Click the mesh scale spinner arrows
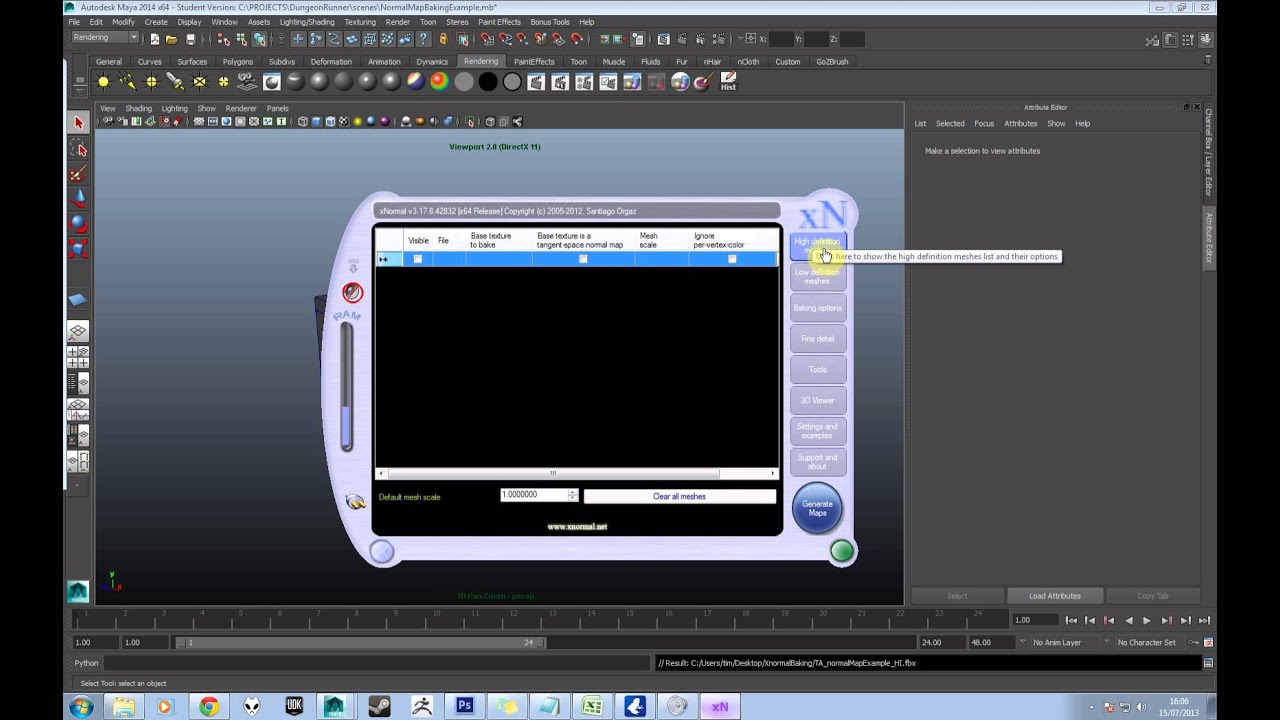The width and height of the screenshot is (1280, 720). [x=572, y=495]
